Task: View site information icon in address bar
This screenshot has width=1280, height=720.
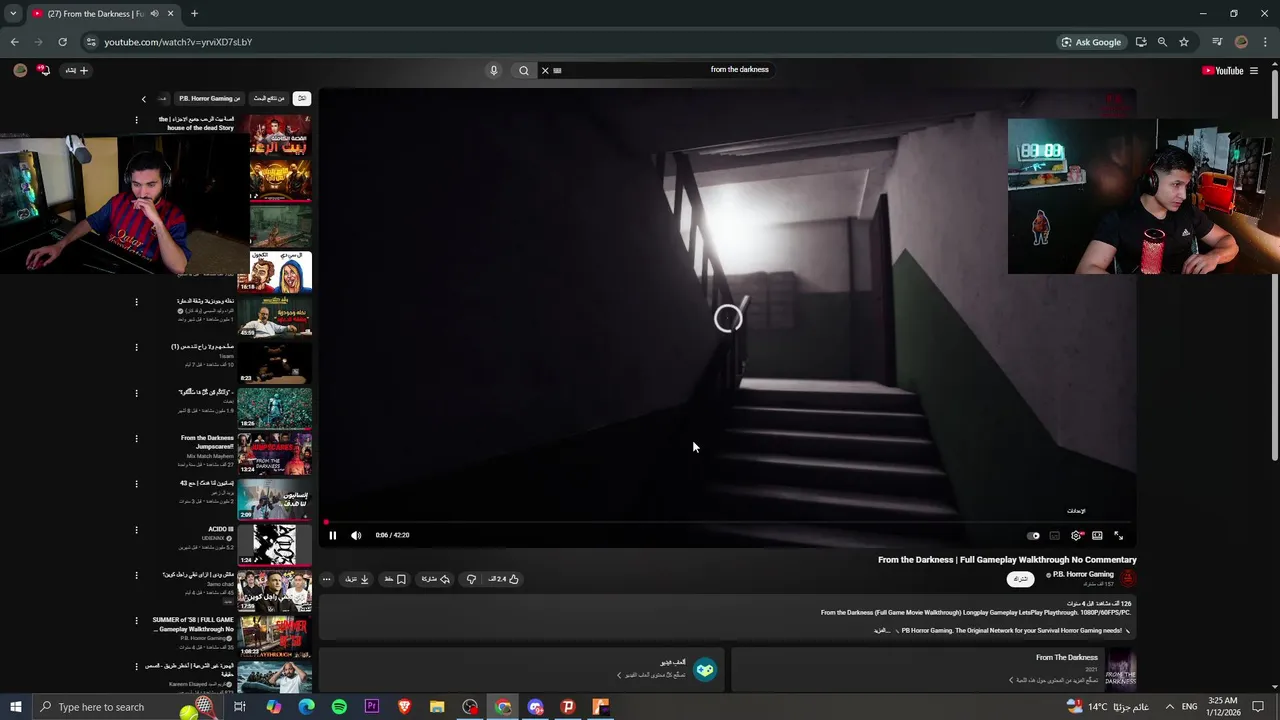Action: click(x=91, y=42)
